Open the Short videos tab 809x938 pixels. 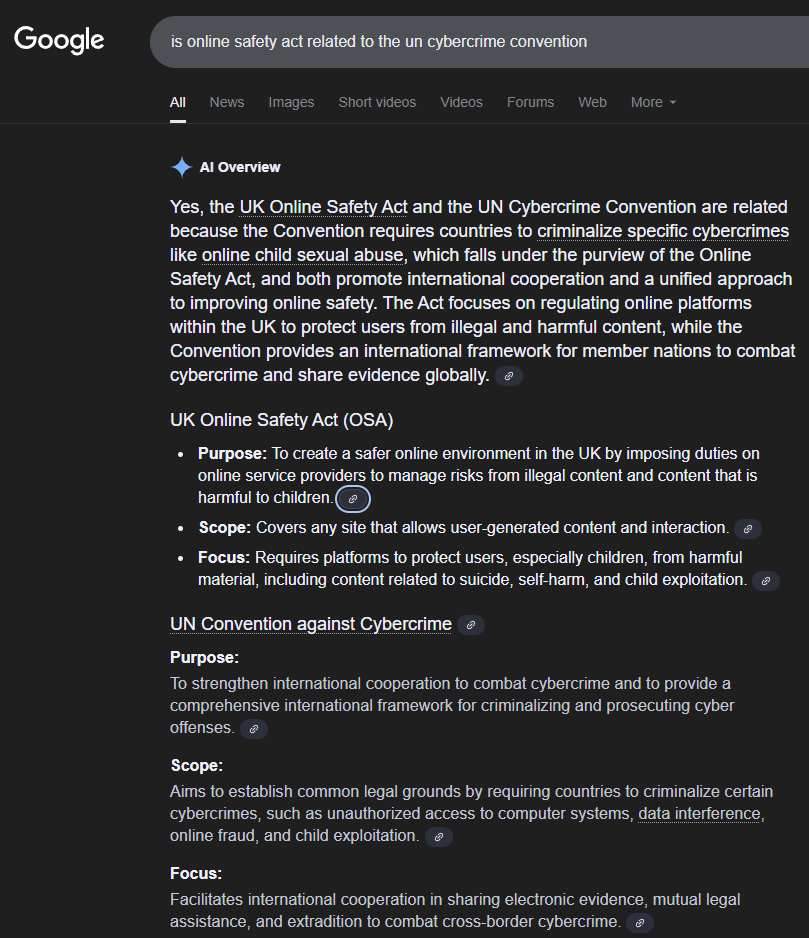click(x=377, y=102)
